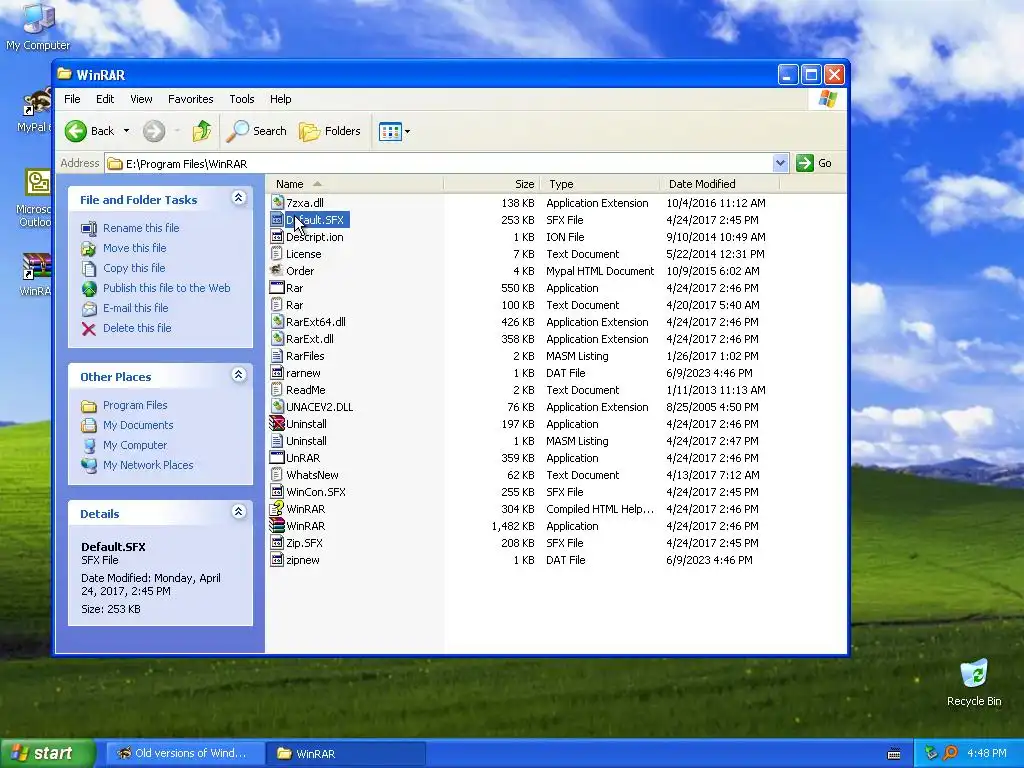Image resolution: width=1024 pixels, height=768 pixels.
Task: Select the RarExt64.dll file icon
Action: (x=277, y=322)
